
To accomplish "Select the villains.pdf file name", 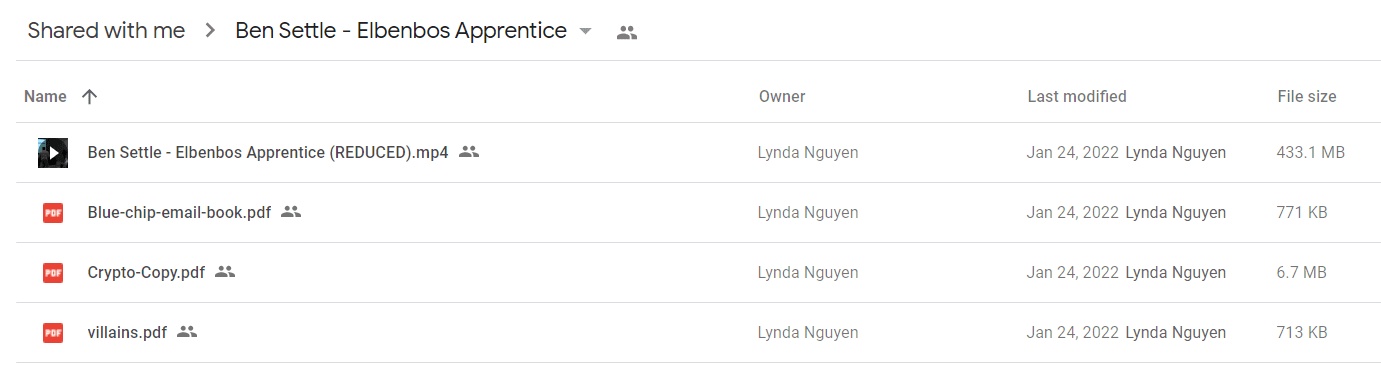I will tap(127, 332).
